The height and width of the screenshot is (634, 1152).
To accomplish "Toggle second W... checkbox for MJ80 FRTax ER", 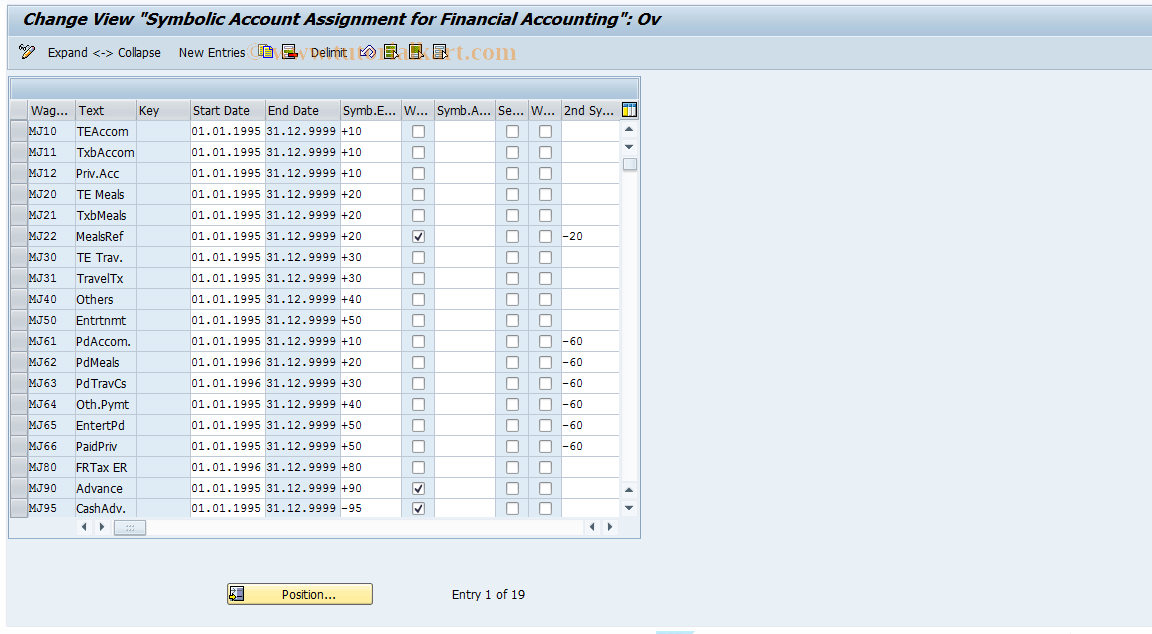I will pos(545,468).
